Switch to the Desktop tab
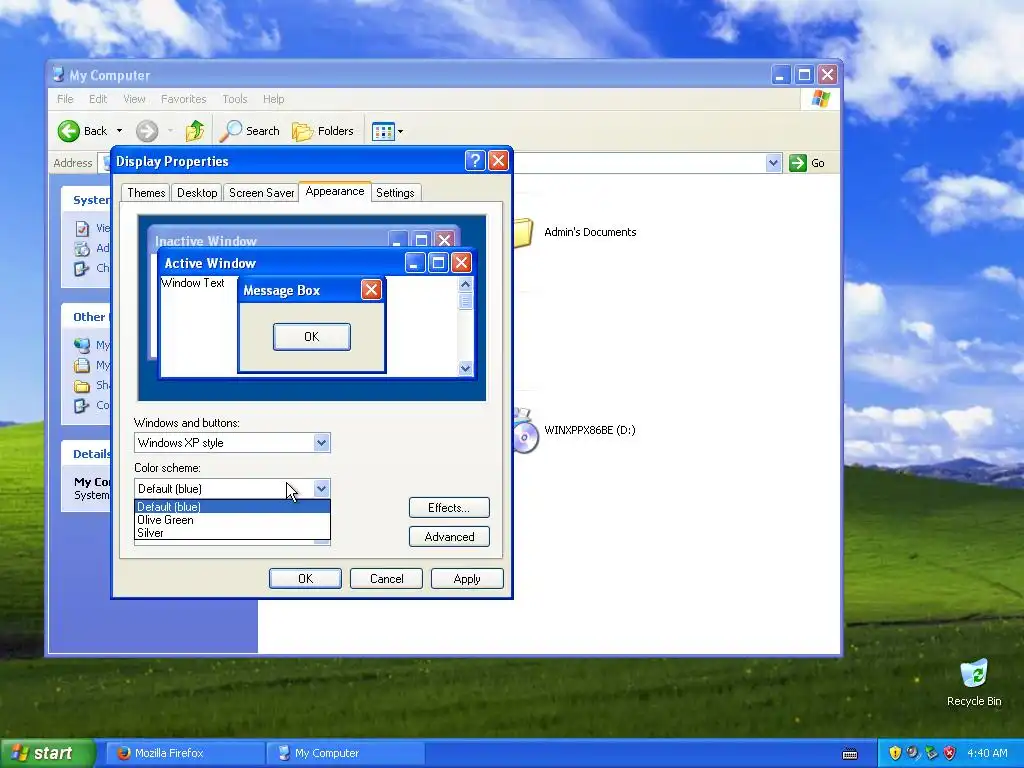The width and height of the screenshot is (1024, 768). click(197, 193)
